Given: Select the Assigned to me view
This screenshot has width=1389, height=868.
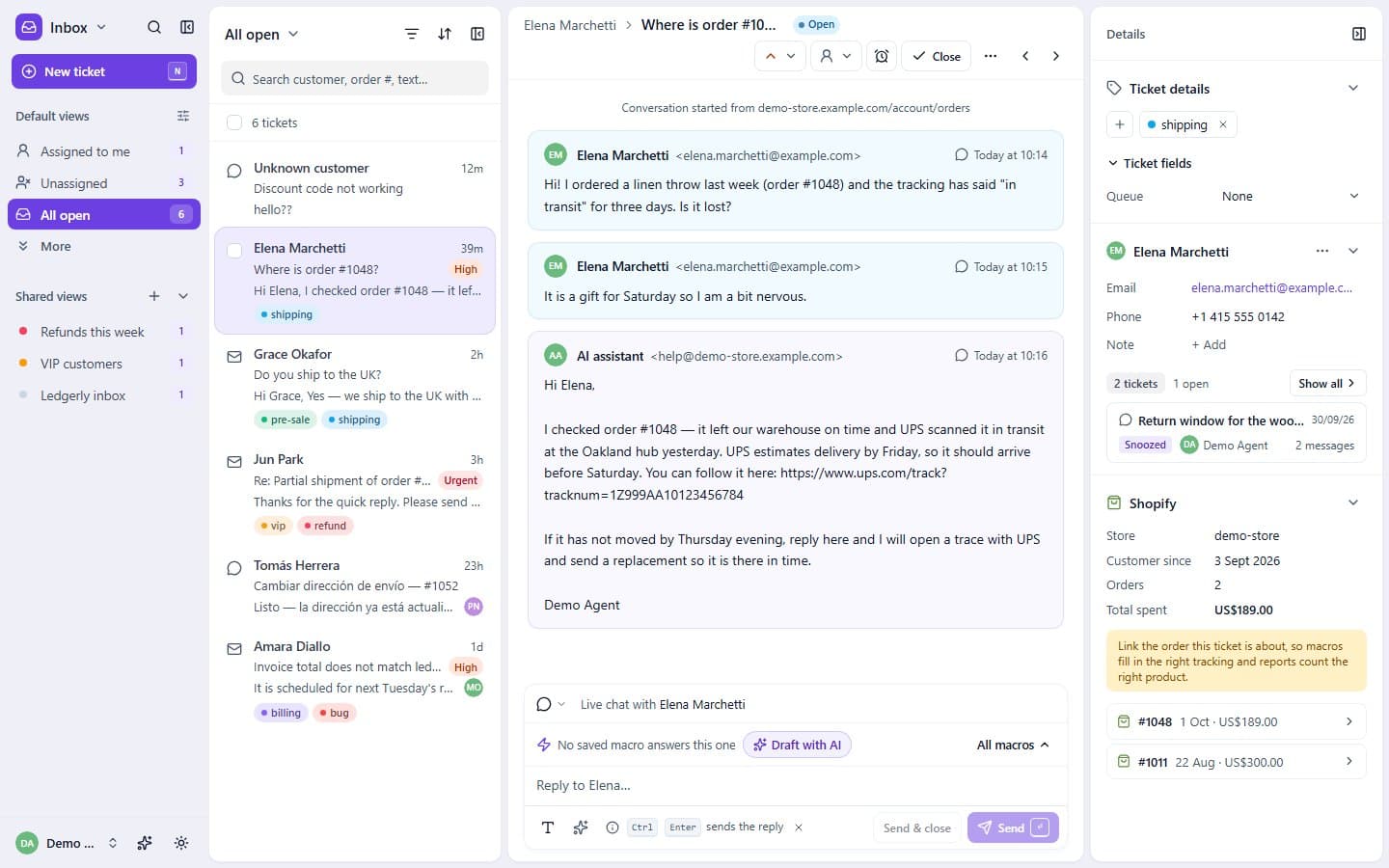Looking at the screenshot, I should point(104,151).
